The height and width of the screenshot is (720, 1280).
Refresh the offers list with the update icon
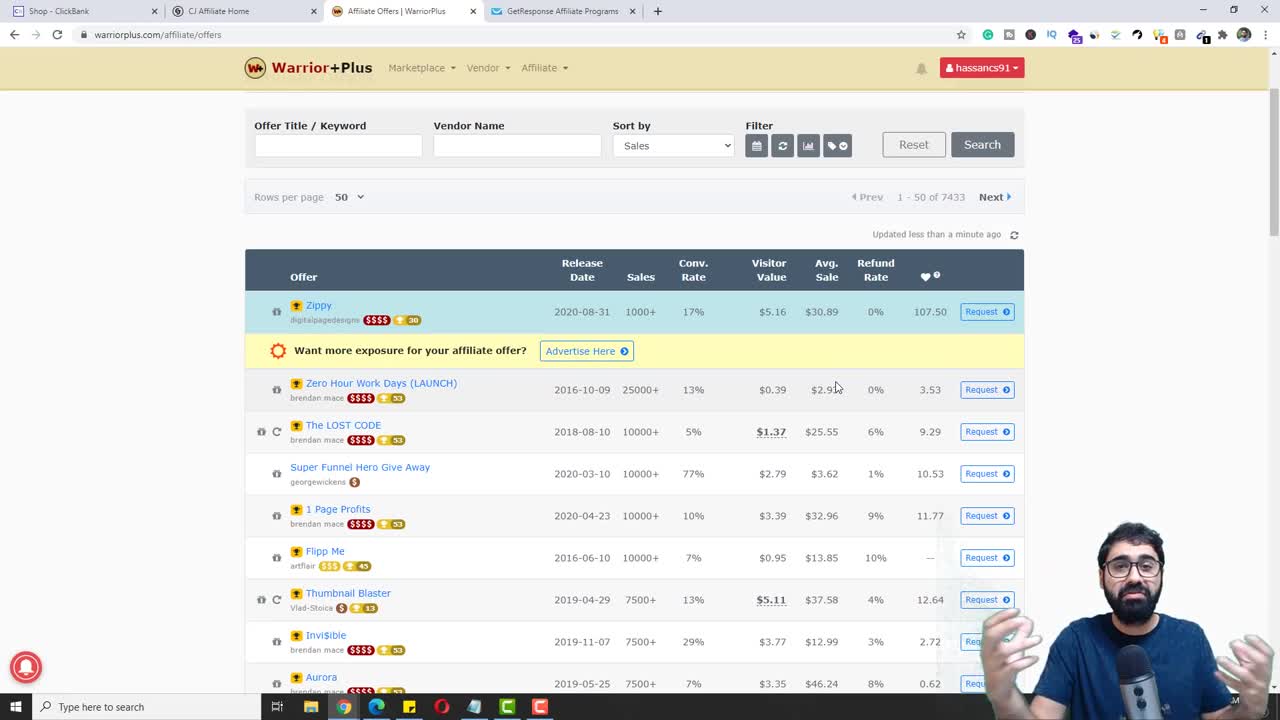[1014, 235]
